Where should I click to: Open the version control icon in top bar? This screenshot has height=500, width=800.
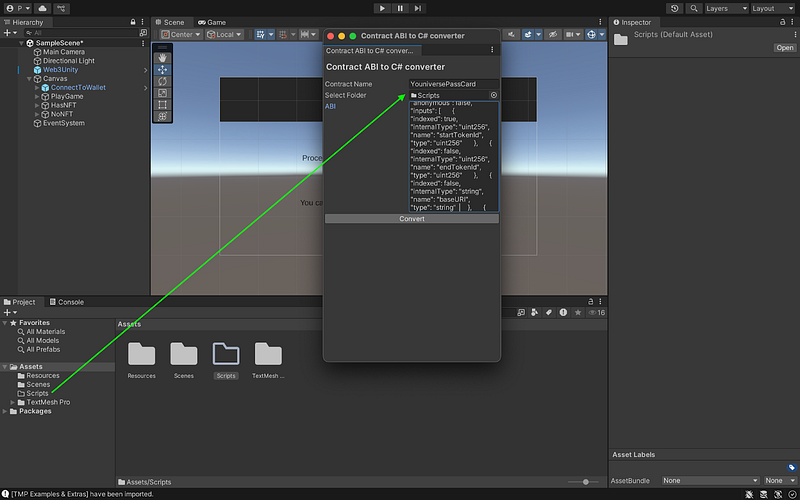click(x=61, y=8)
